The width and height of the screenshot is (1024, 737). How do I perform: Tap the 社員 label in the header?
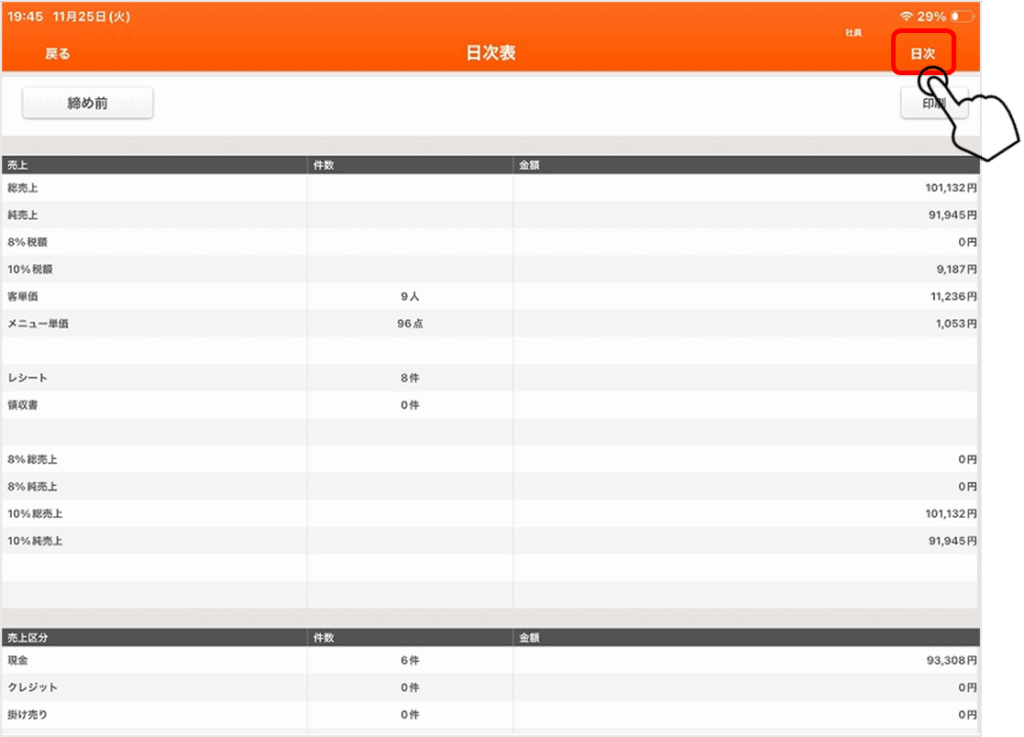point(853,33)
